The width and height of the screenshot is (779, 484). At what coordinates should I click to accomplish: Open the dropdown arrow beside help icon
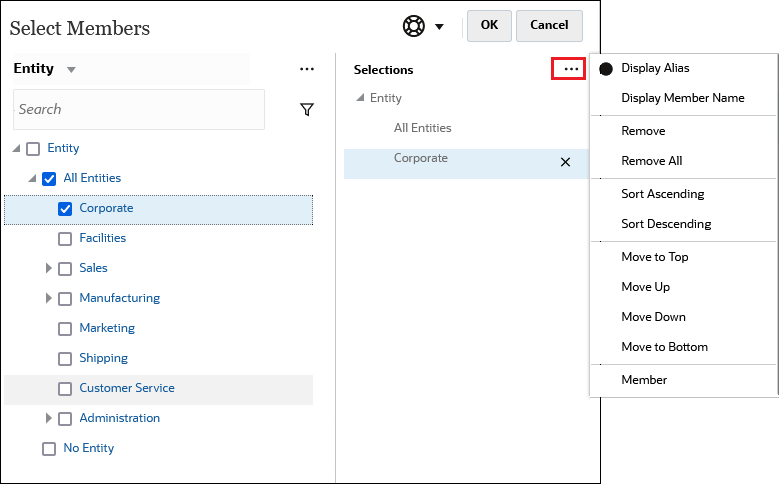439,27
